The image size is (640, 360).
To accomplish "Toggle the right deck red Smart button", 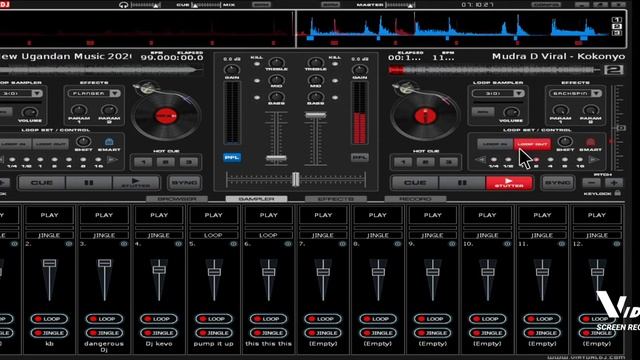I will pyautogui.click(x=590, y=142).
